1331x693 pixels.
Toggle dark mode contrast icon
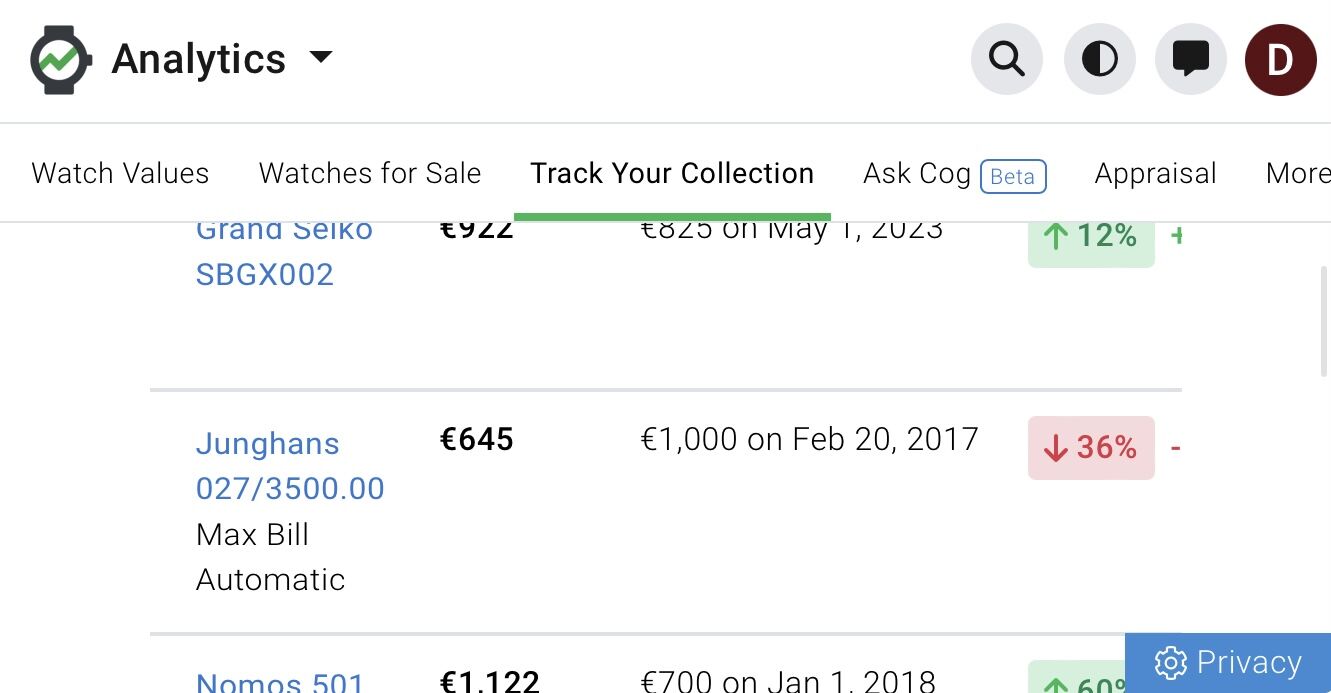tap(1100, 60)
